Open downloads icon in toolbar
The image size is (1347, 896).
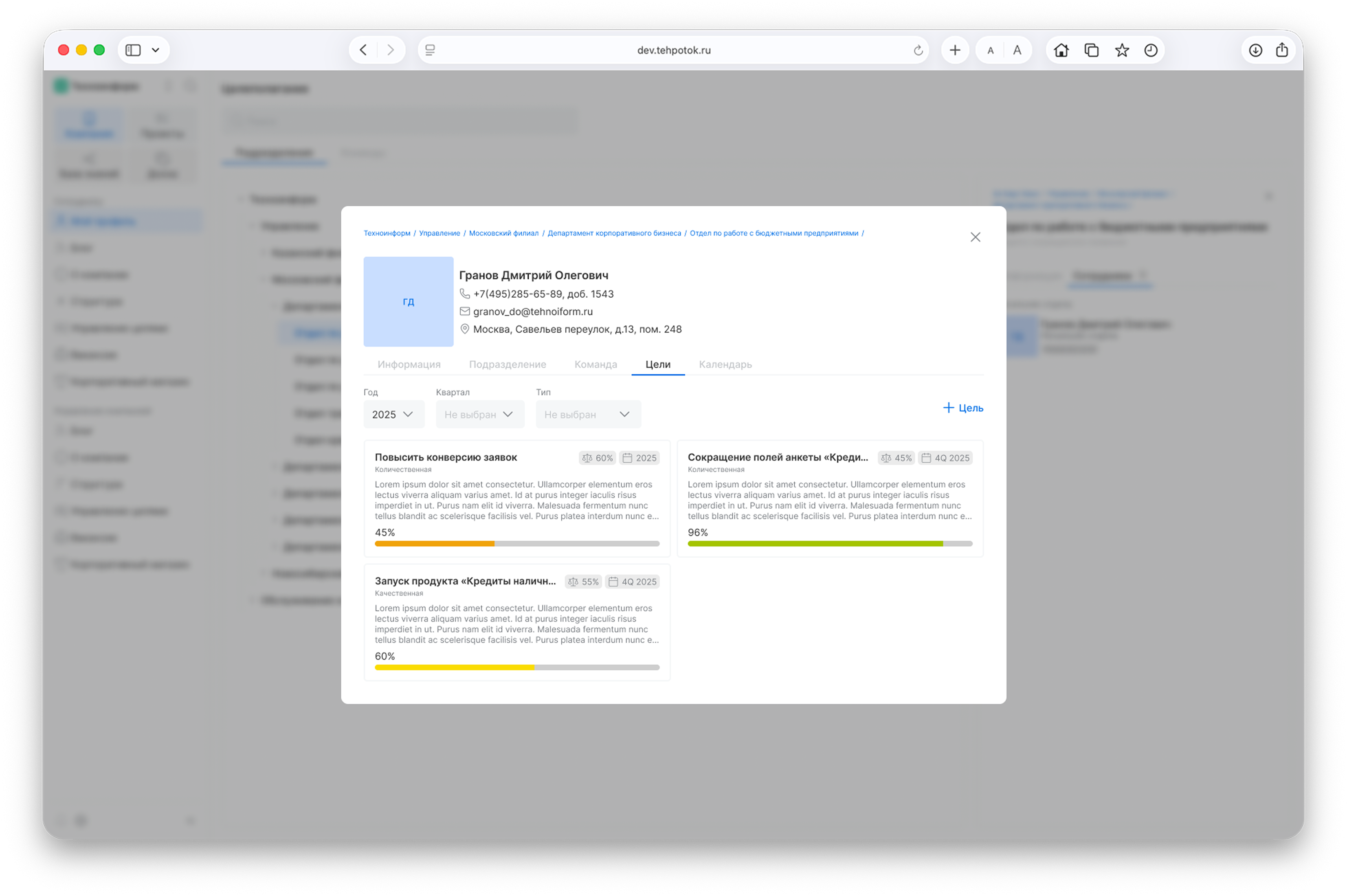[1255, 50]
